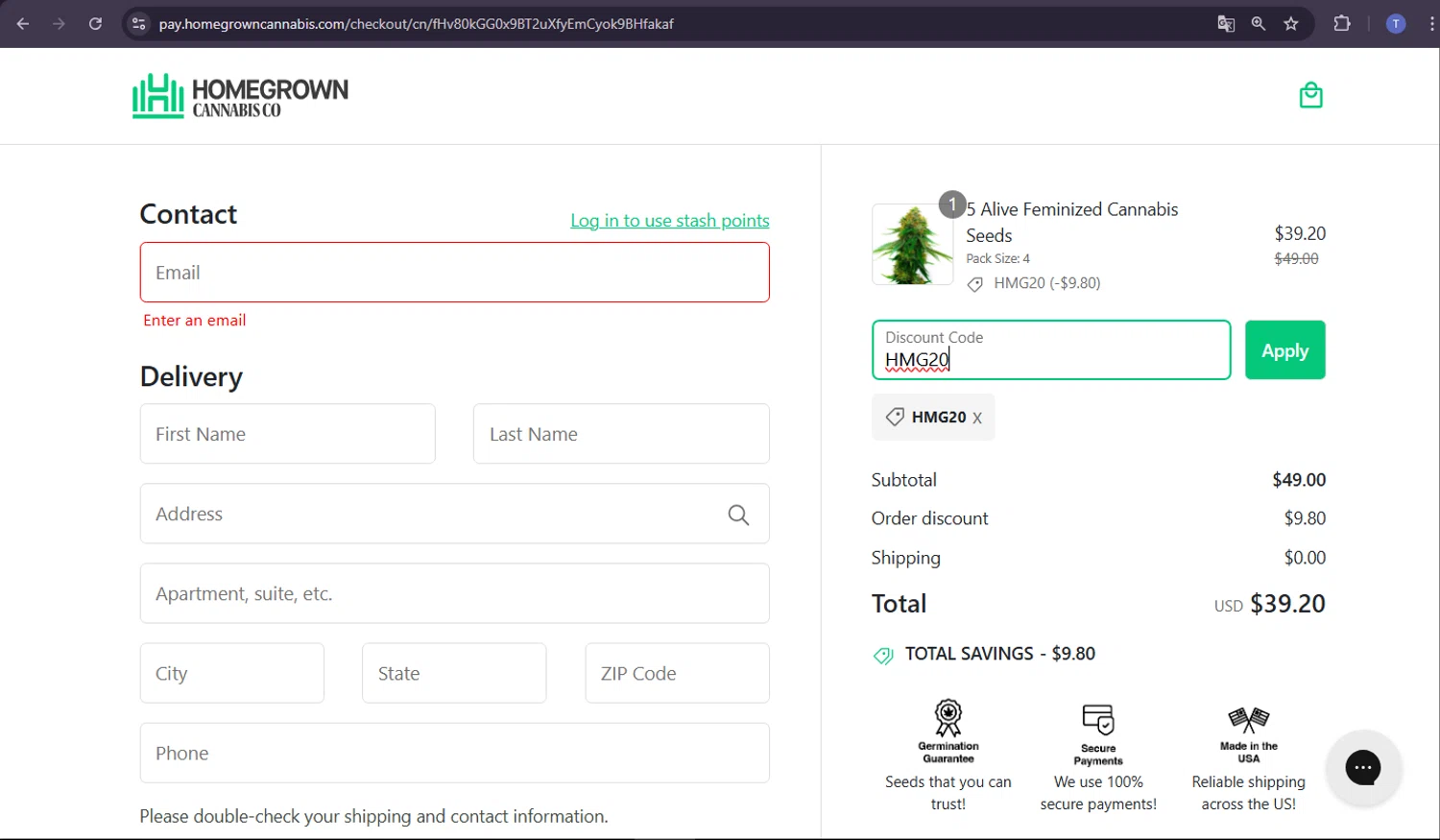
Task: Click the Apartment, suite, etc. field
Action: 454,593
